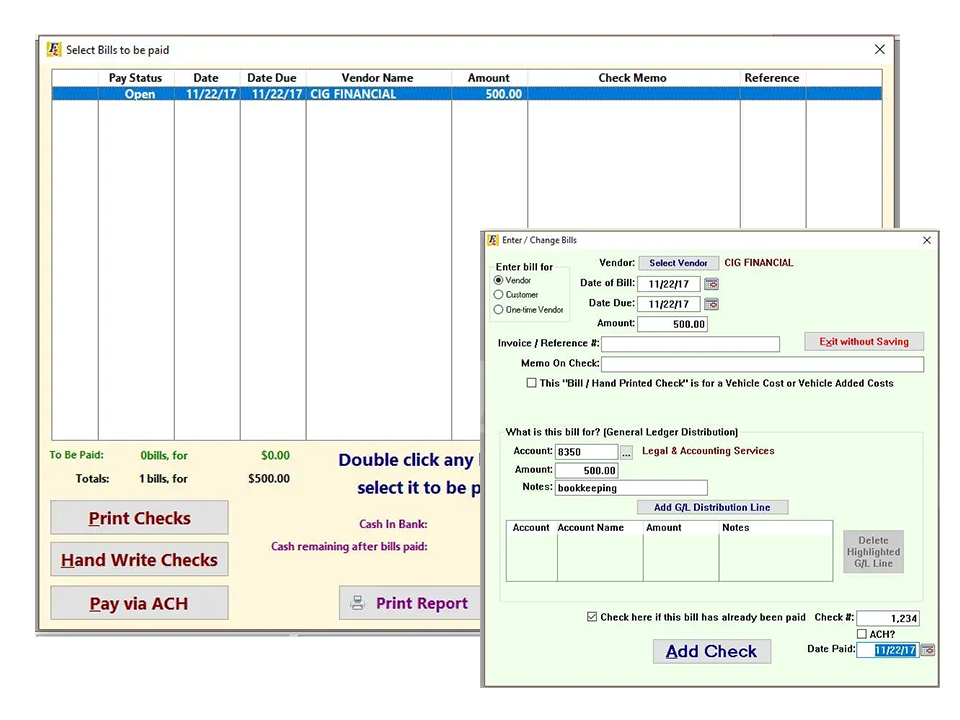Click the Enter / Change Bills app icon
960x720 pixels.
493,240
